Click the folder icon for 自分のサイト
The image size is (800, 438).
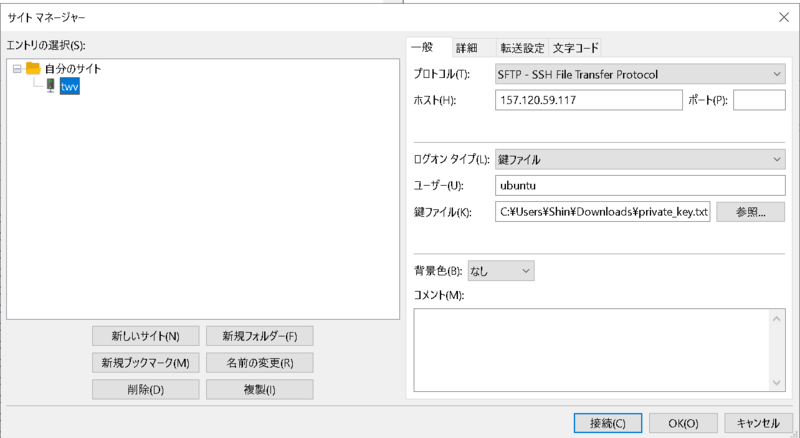[x=33, y=68]
